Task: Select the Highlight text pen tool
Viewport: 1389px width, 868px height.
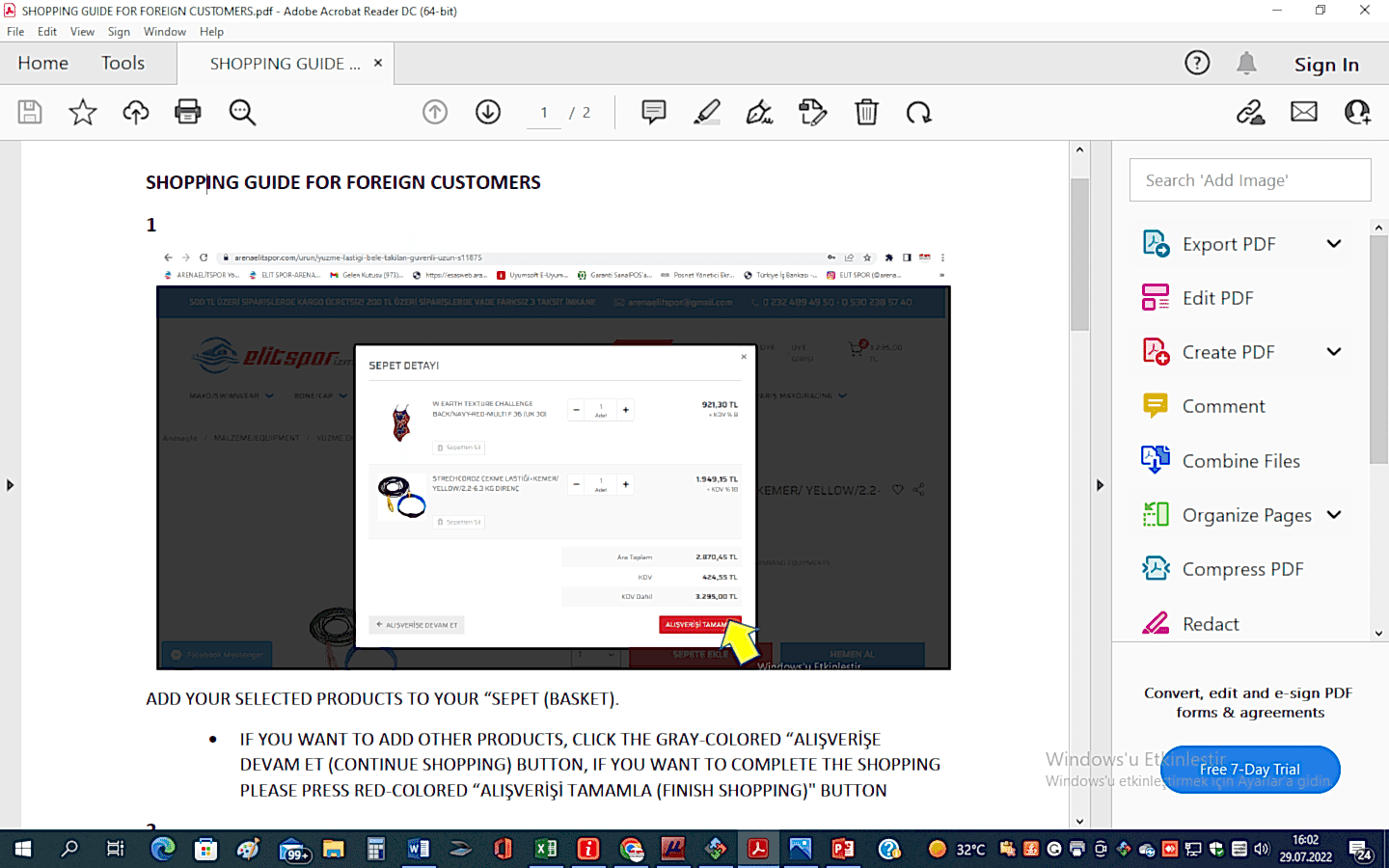Action: pos(707,112)
